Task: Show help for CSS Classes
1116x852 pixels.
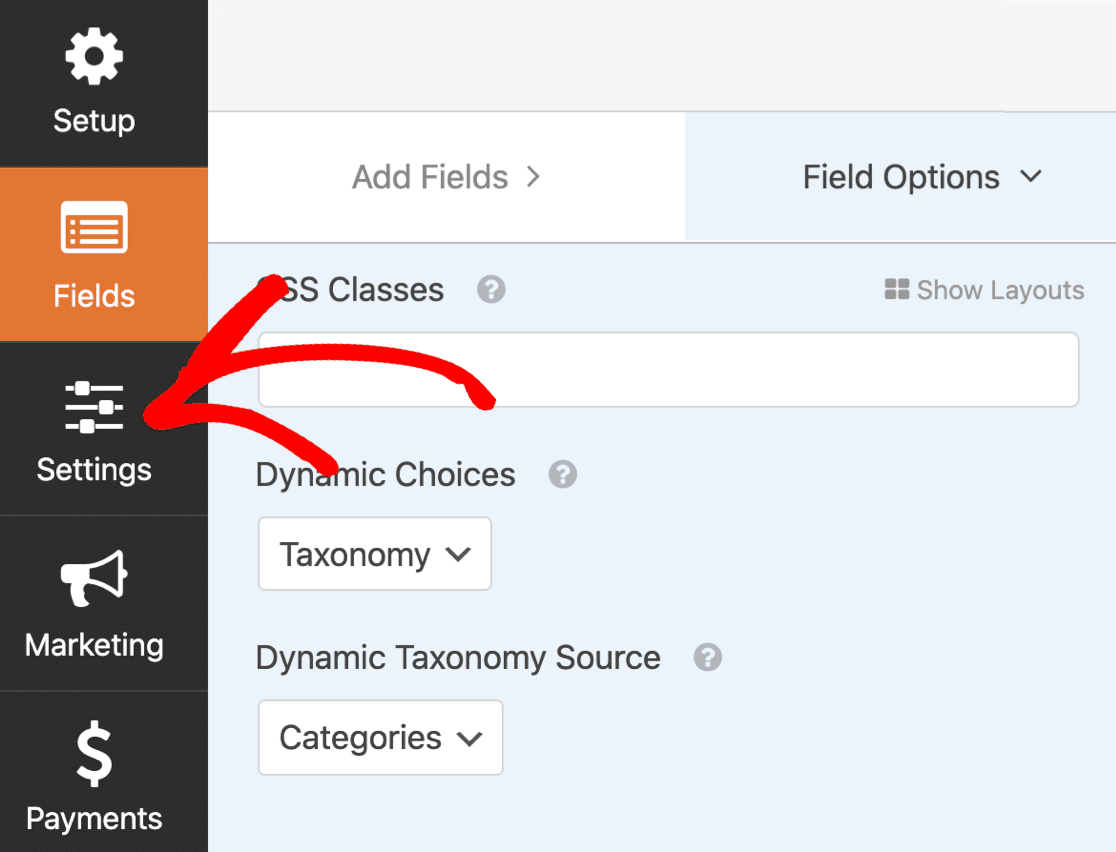Action: tap(491, 290)
